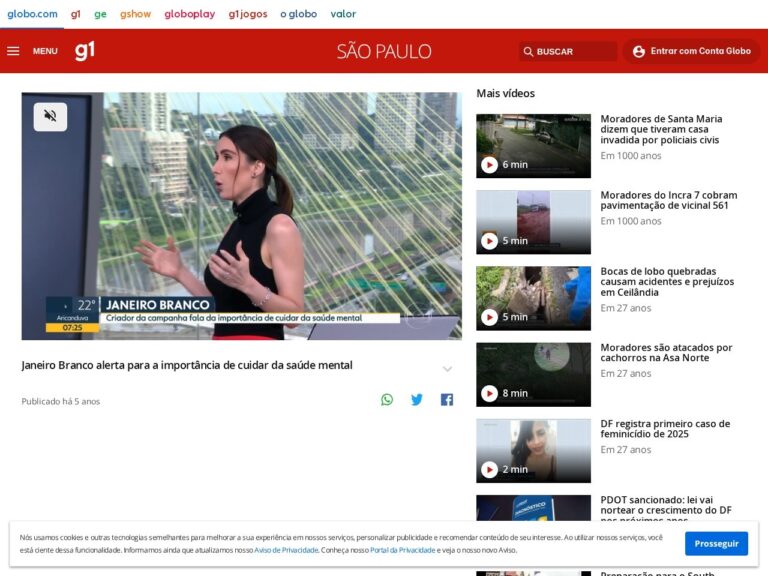768x576 pixels.
Task: Play the Bocas de lobo video
Action: click(489, 317)
